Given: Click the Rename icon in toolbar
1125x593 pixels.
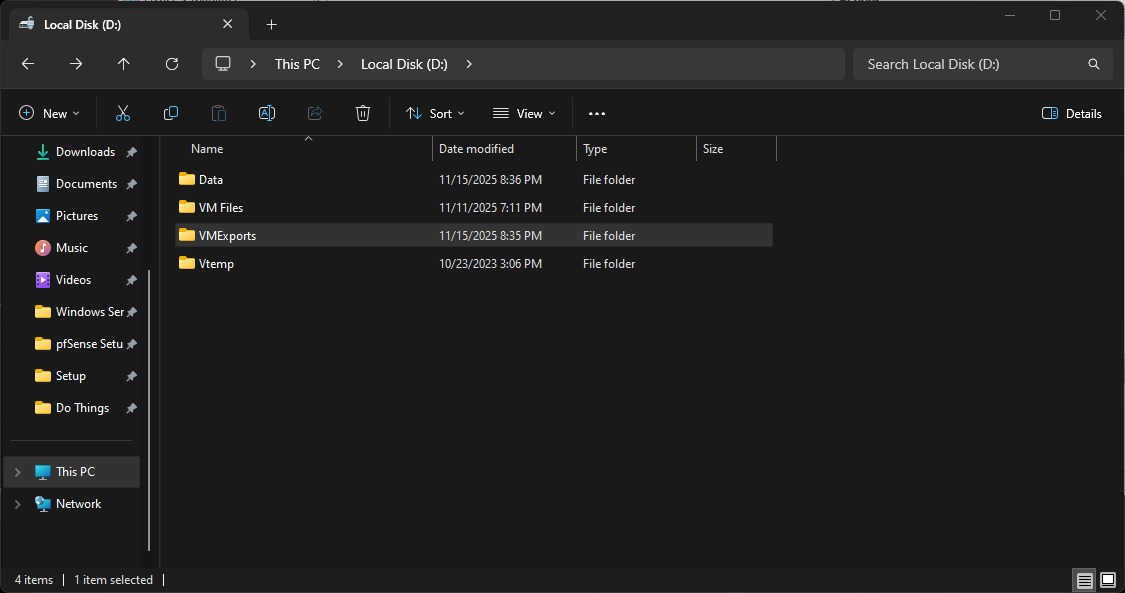Looking at the screenshot, I should point(267,114).
